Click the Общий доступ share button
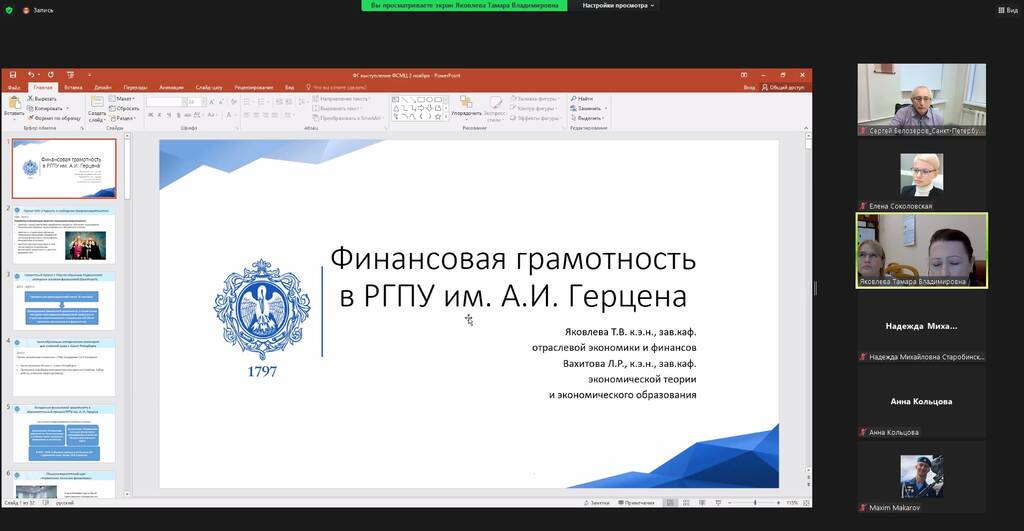The width and height of the screenshot is (1024, 531). click(783, 88)
